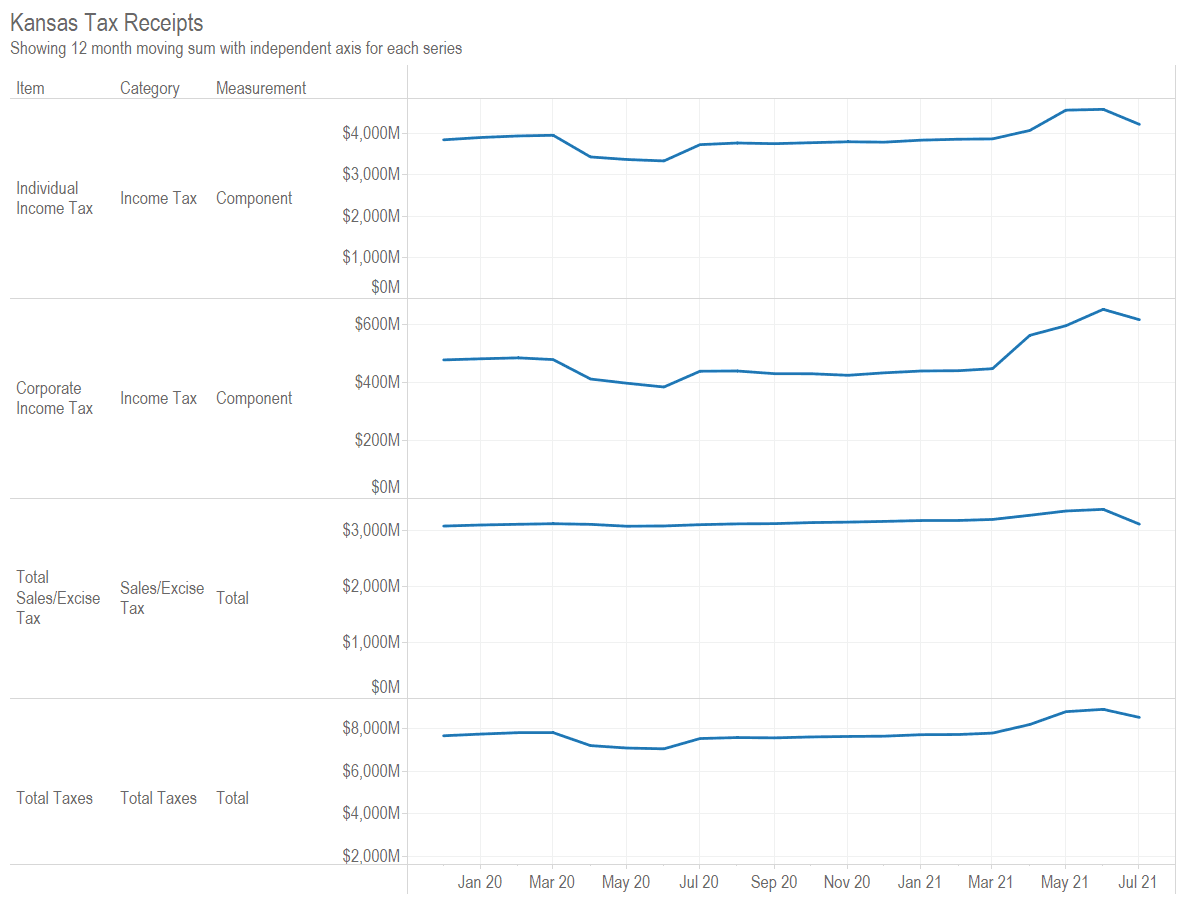This screenshot has width=1181, height=901.
Task: Click the 'Total Taxes' item label in first column
Action: coord(54,798)
